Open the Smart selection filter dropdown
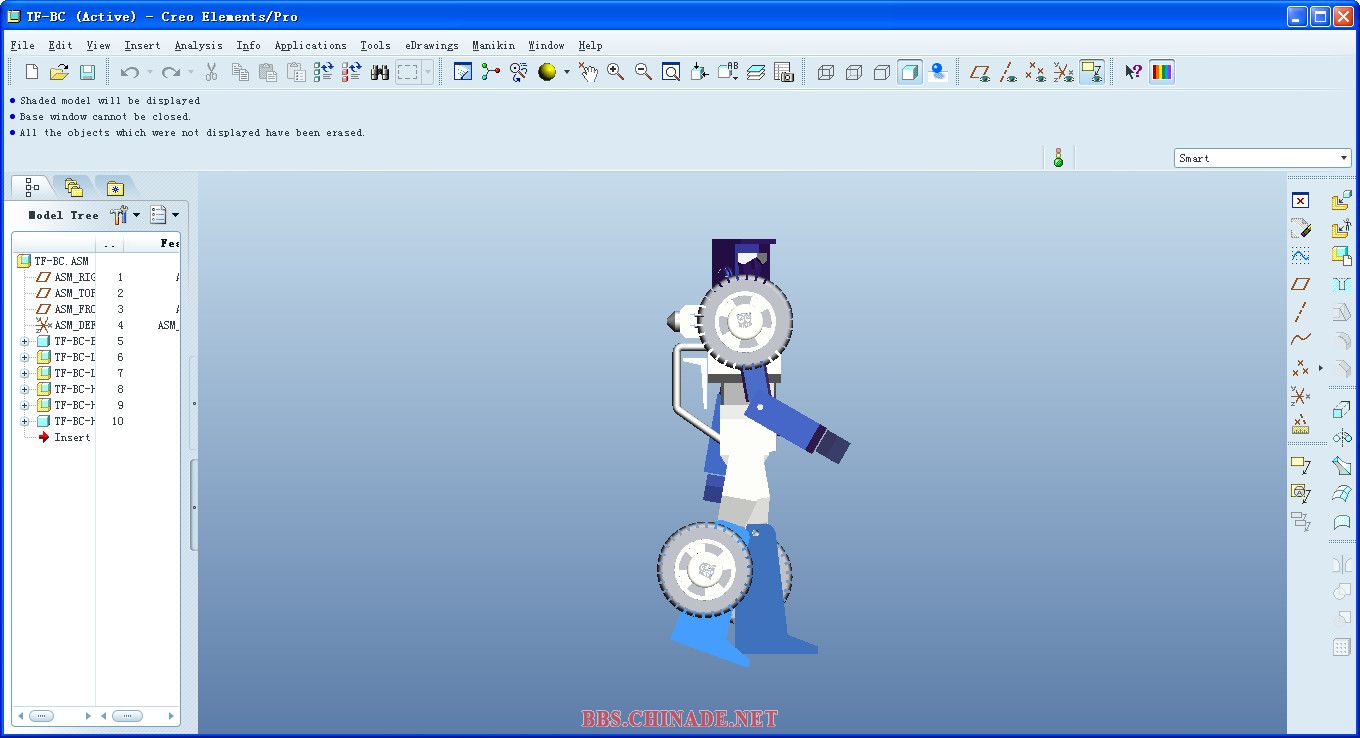This screenshot has height=738, width=1360. coord(1262,158)
